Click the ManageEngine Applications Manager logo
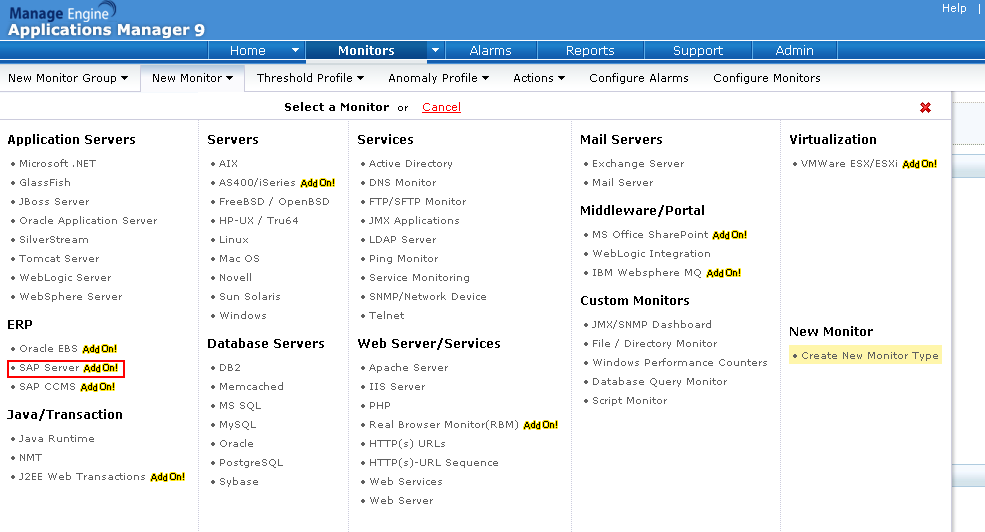The width and height of the screenshot is (985, 532). pos(106,20)
